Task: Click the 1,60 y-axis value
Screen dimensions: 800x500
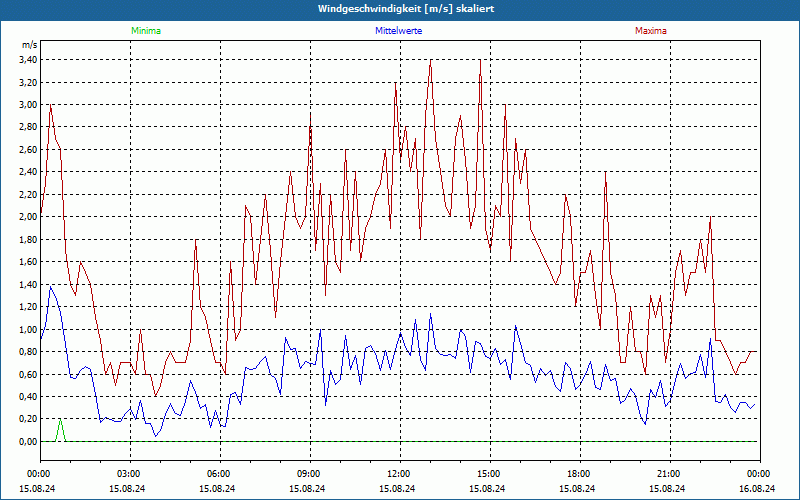Action: click(x=29, y=262)
